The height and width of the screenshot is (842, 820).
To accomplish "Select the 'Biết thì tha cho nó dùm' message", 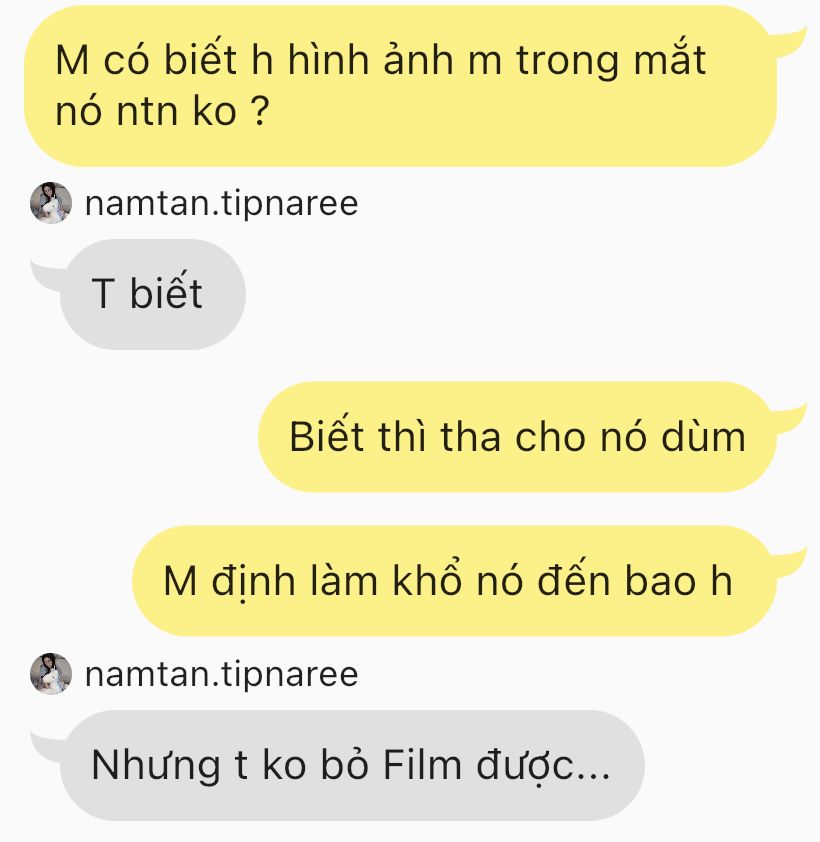I will (517, 437).
